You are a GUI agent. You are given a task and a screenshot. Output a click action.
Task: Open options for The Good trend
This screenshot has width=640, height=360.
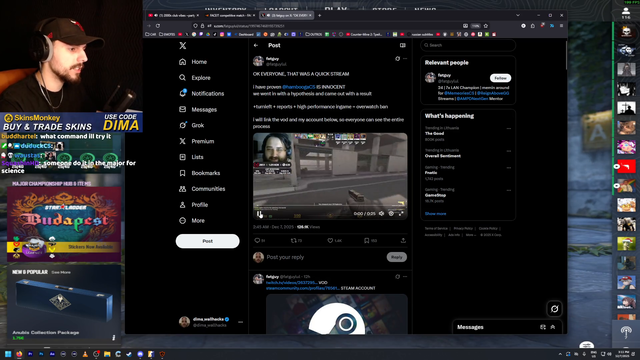(x=509, y=129)
